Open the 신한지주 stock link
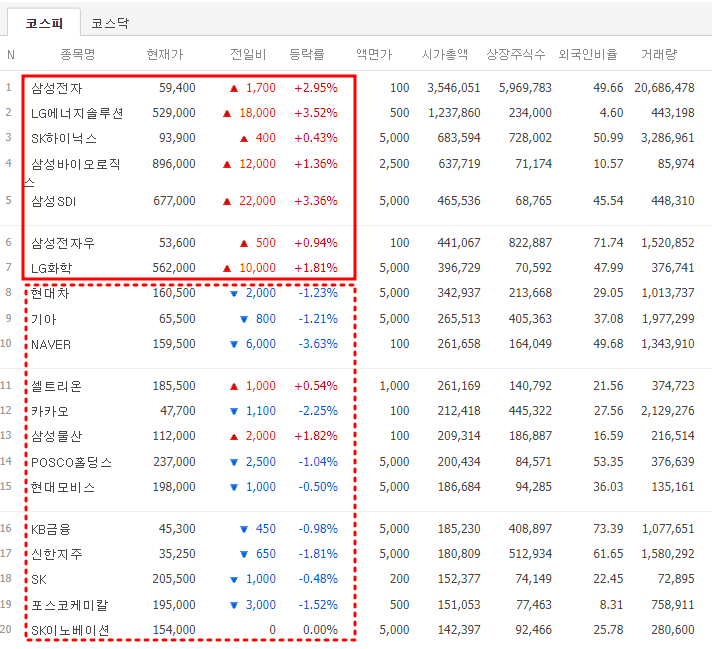Screen dimensions: 712x649 57,554
